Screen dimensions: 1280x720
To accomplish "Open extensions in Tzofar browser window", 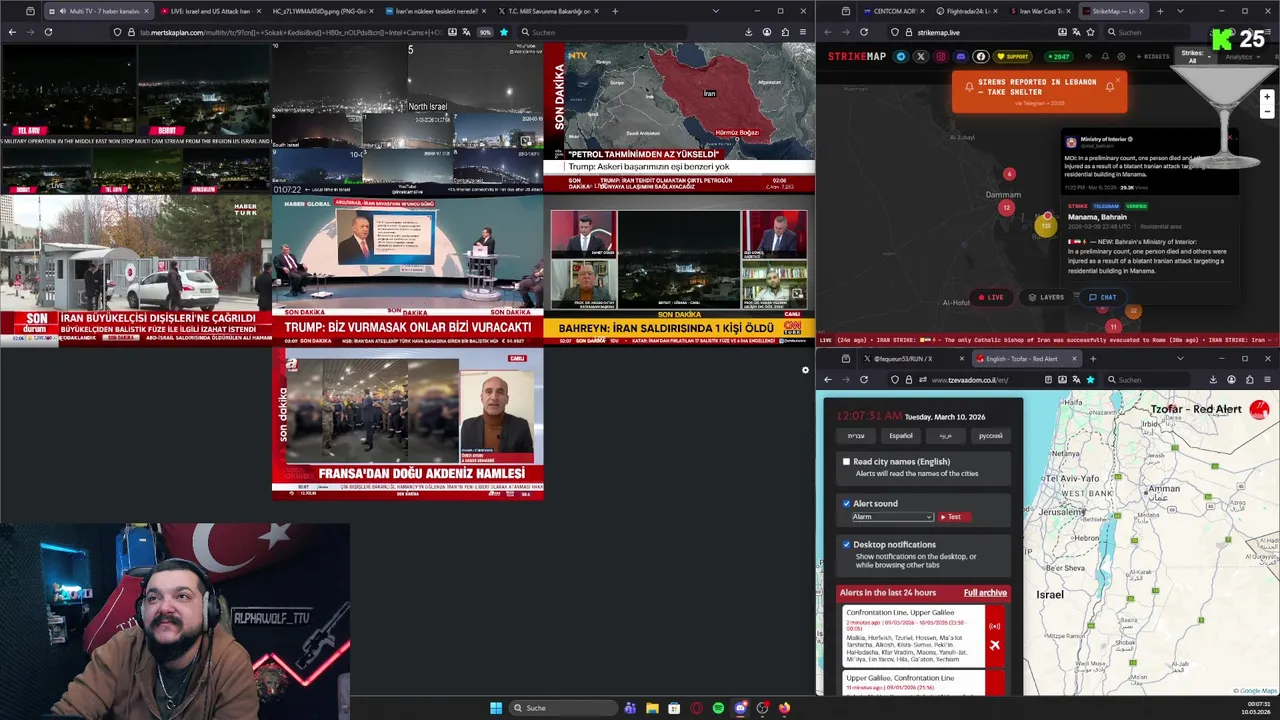I will pos(1249,380).
